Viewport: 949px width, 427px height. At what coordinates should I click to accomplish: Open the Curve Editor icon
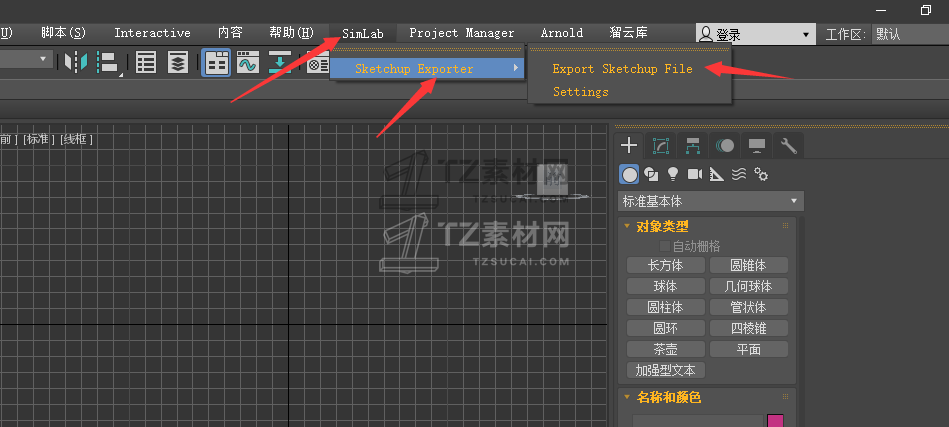coord(248,62)
